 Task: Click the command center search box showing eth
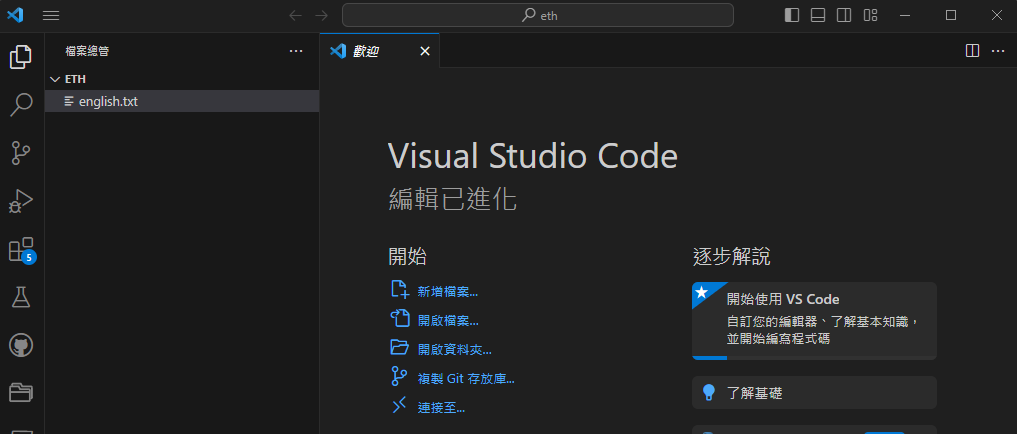(x=538, y=16)
